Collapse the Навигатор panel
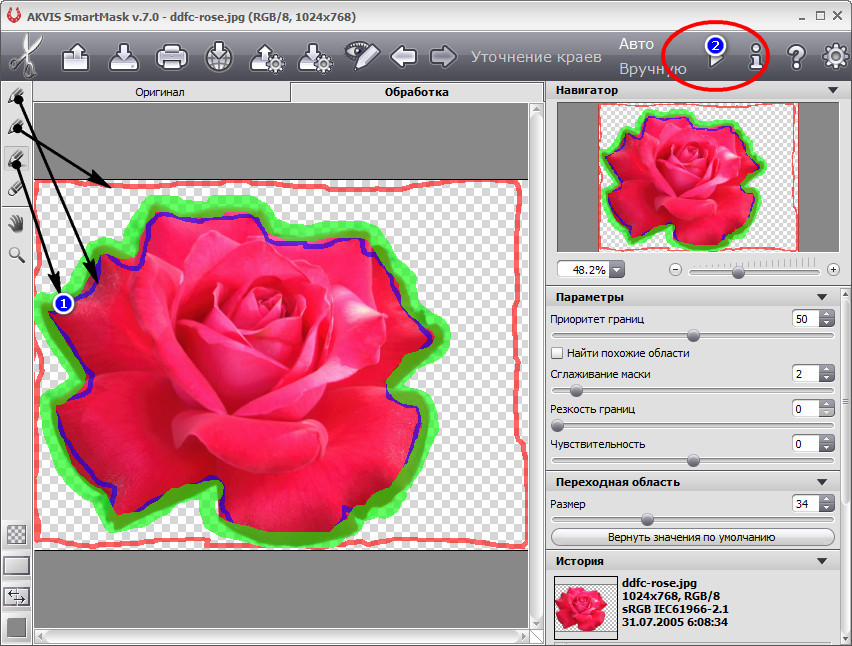Image resolution: width=852 pixels, height=646 pixels. [832, 90]
